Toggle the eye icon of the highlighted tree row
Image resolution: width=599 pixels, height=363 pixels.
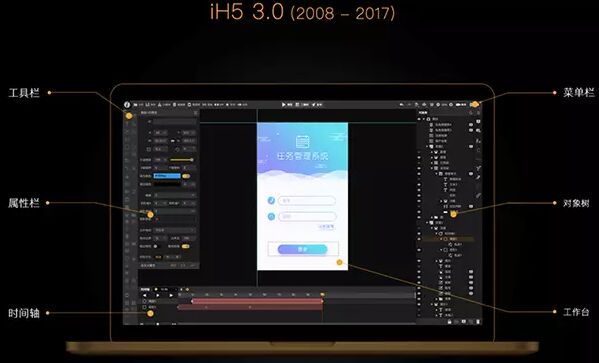click(x=419, y=239)
